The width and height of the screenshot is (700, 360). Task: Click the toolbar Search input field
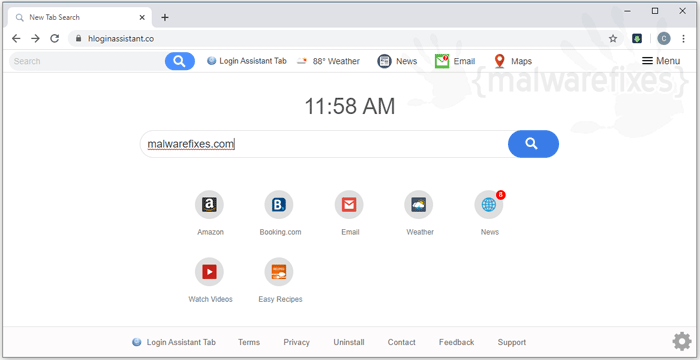(x=87, y=61)
